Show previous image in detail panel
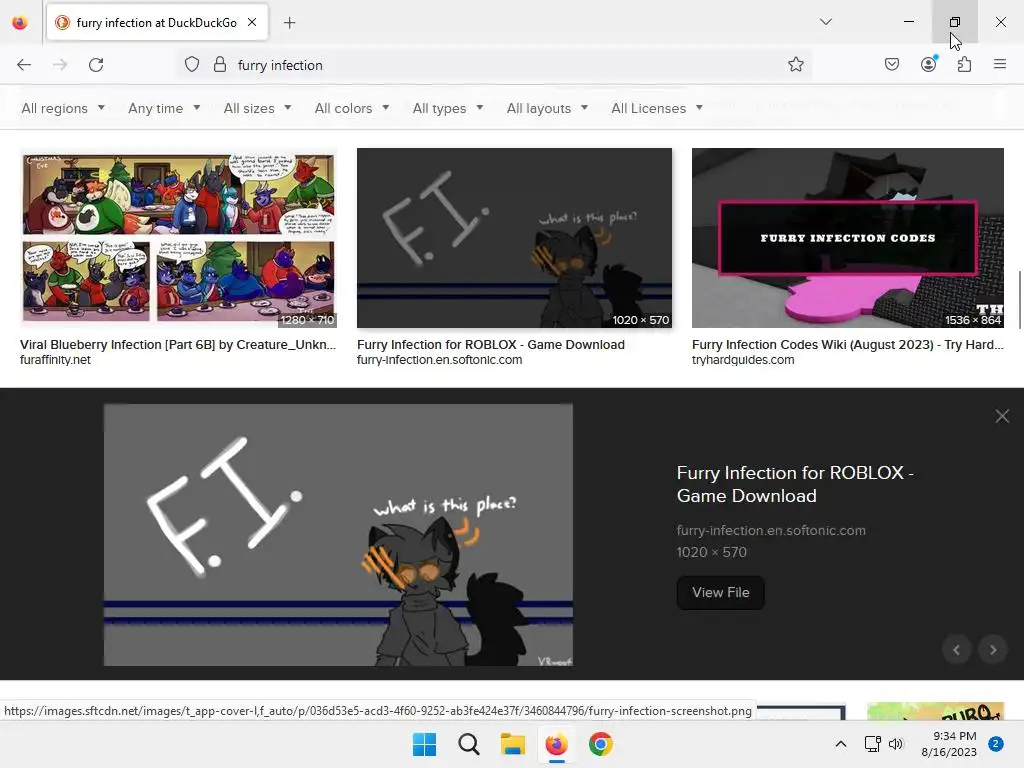Screen dimensions: 1024x768 (x=956, y=650)
